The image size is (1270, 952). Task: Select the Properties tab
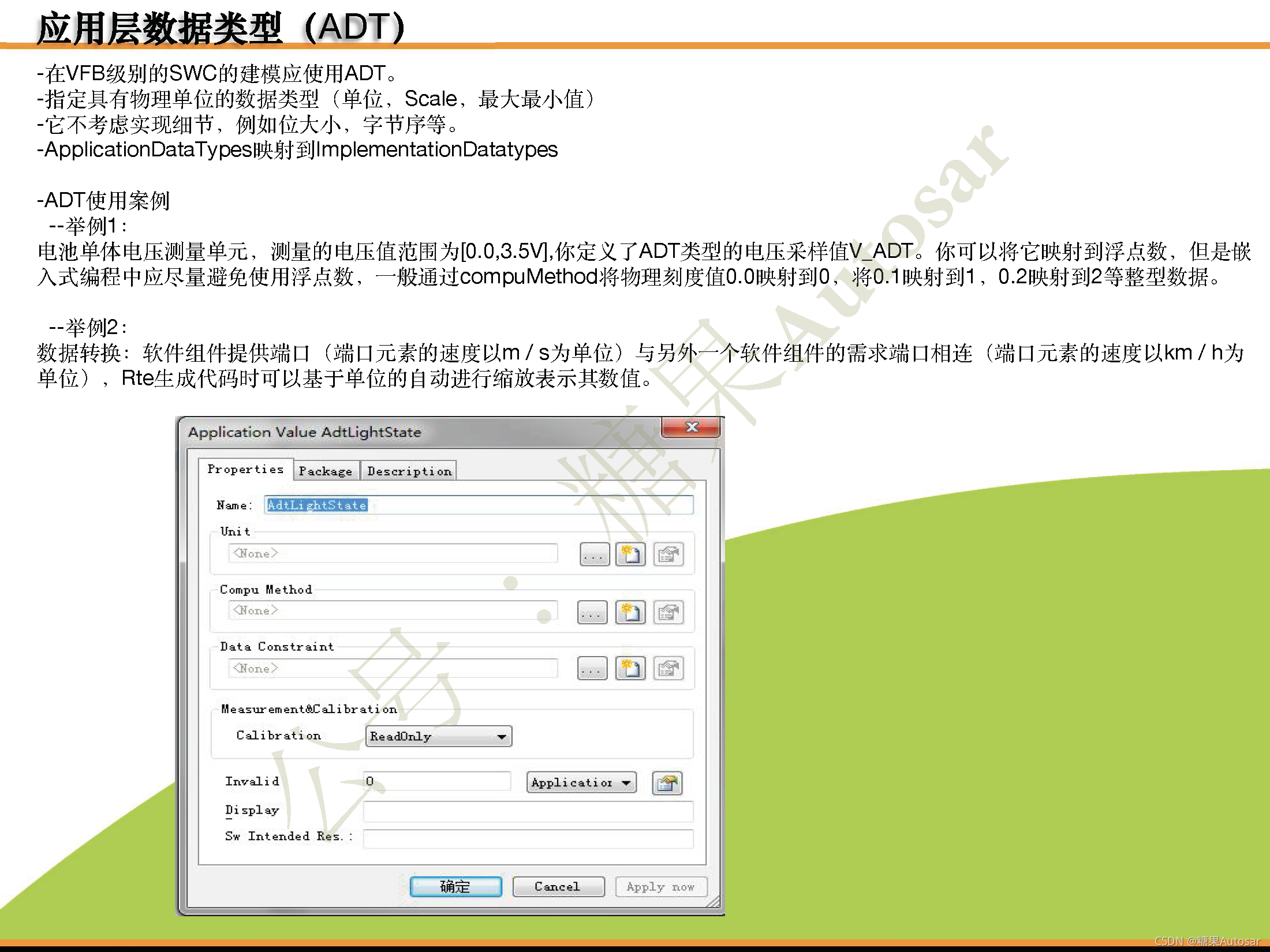pos(245,469)
